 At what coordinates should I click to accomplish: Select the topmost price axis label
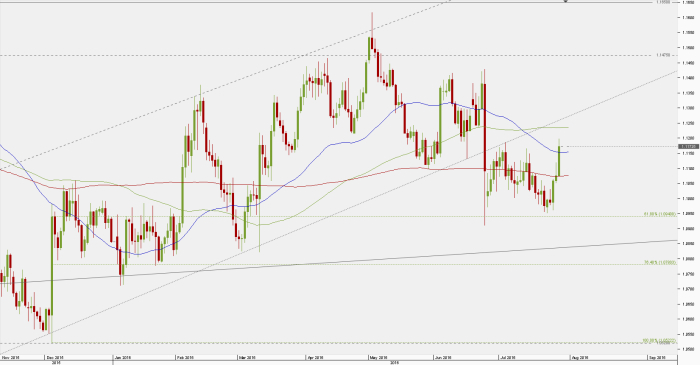688,2
